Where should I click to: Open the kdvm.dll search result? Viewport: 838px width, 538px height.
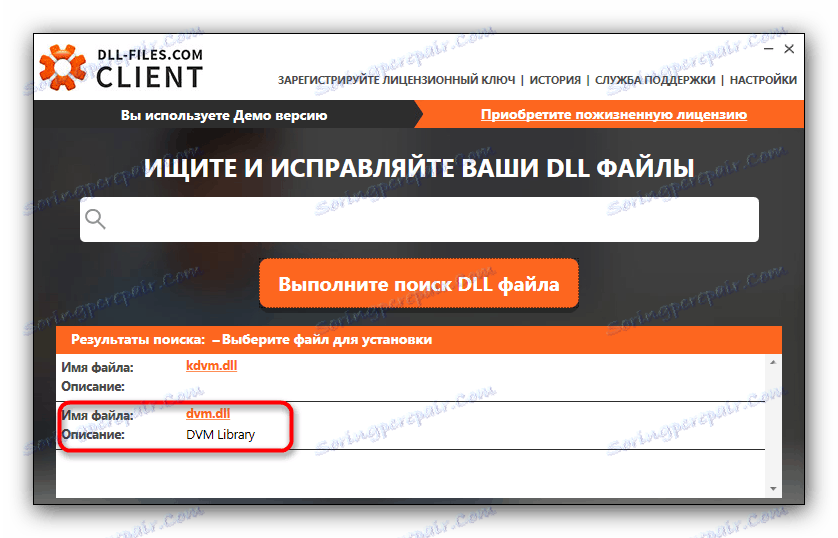[x=212, y=366]
